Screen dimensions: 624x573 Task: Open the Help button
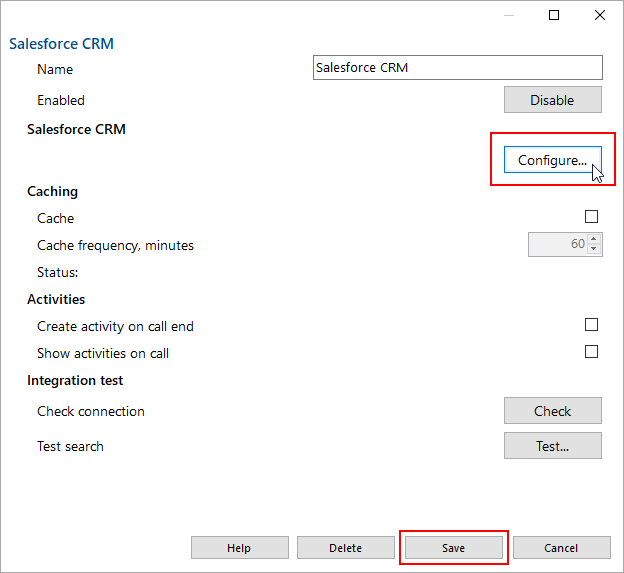(x=240, y=548)
